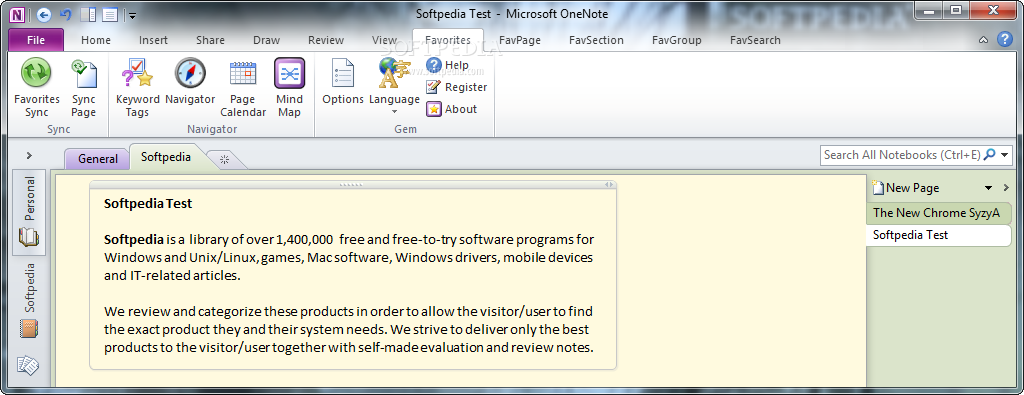Viewport: 1024px width, 395px height.
Task: Minimize the ribbon with the caret
Action: (984, 40)
